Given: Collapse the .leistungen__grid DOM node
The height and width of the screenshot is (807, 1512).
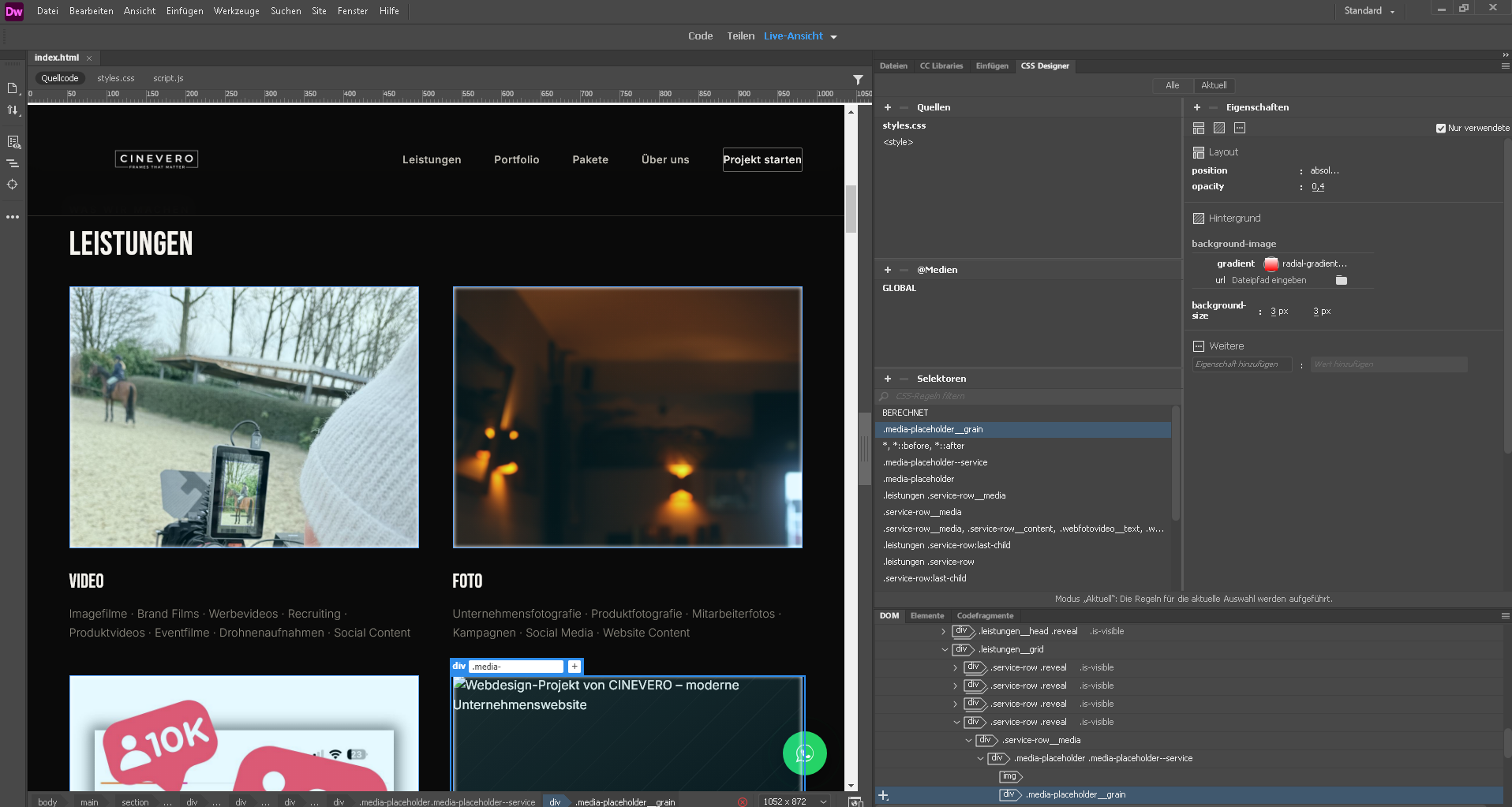Looking at the screenshot, I should 945,649.
